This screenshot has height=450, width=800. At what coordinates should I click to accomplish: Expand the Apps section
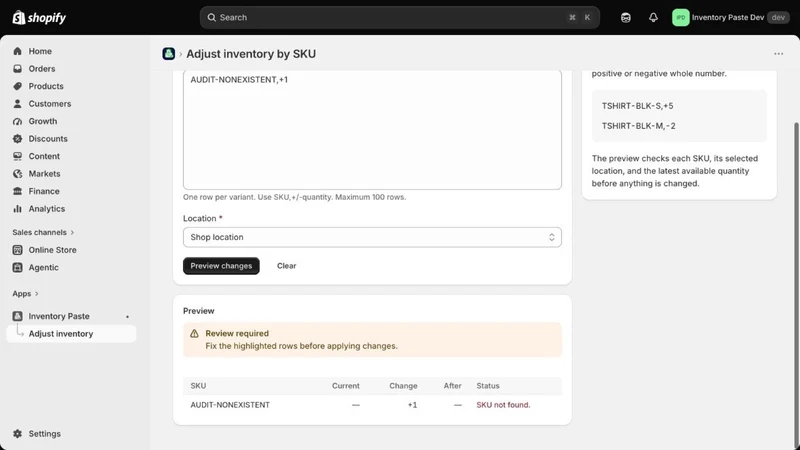26,294
